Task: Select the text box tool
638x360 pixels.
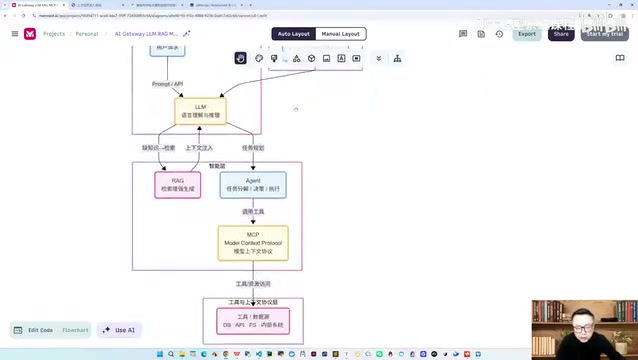Action: coord(341,58)
